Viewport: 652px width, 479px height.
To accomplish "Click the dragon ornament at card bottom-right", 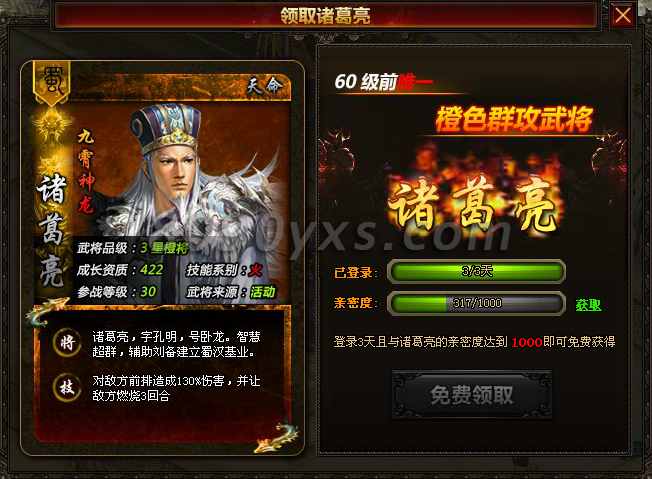I will pos(277,437).
